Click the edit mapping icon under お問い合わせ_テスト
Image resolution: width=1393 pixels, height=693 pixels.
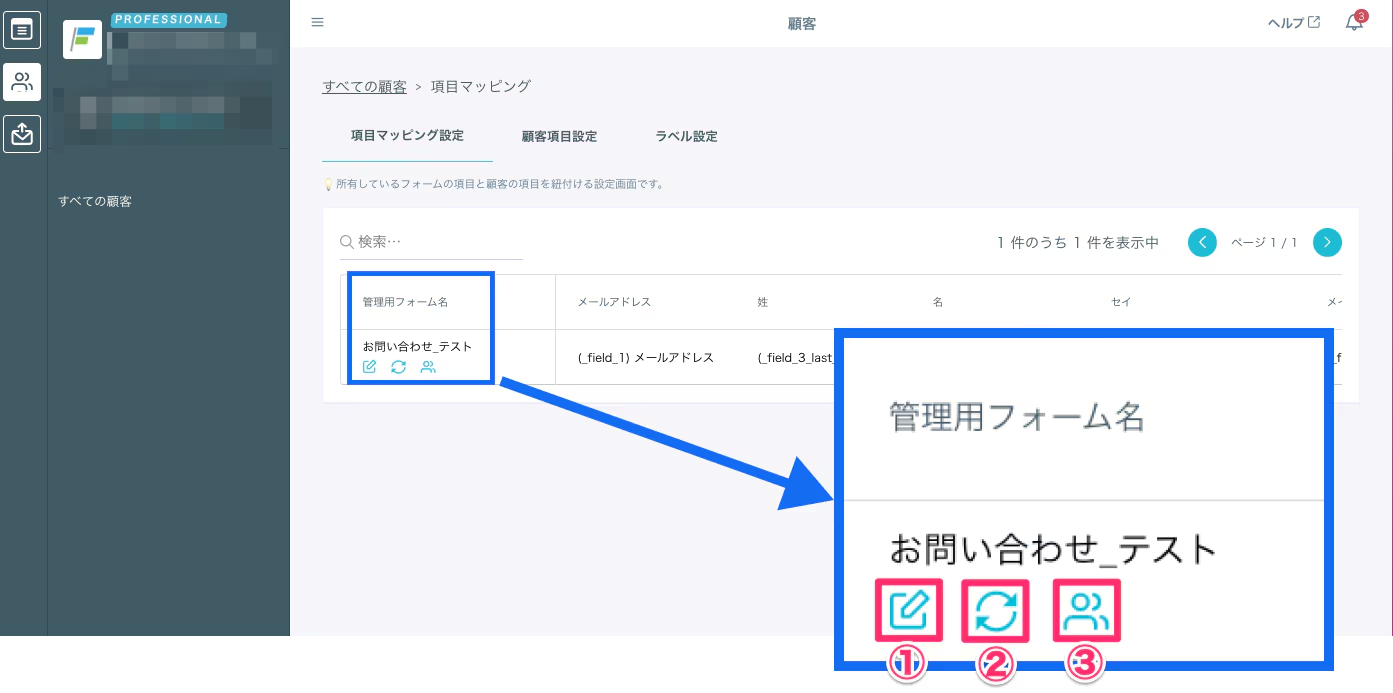point(369,367)
